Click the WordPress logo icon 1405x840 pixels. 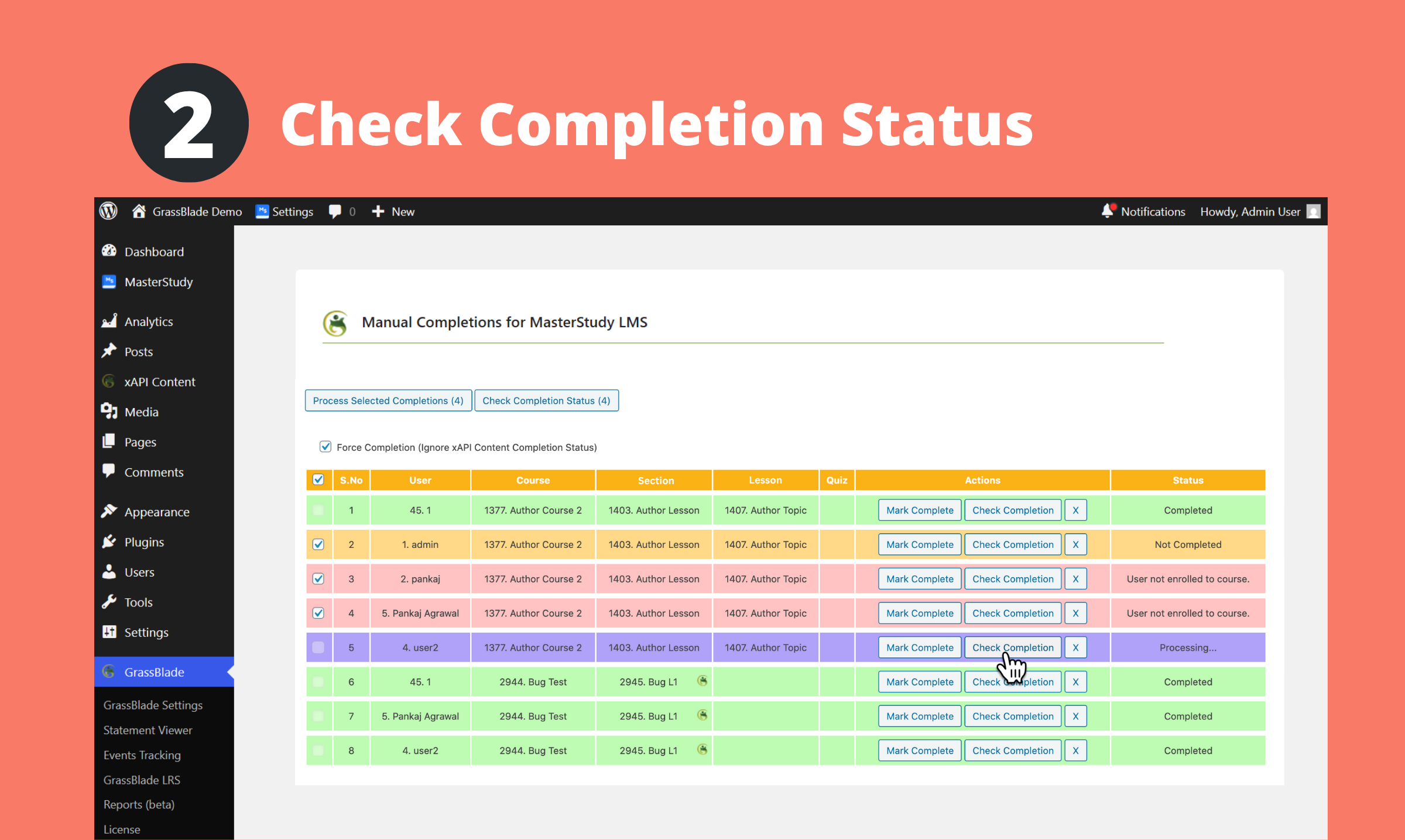(108, 211)
